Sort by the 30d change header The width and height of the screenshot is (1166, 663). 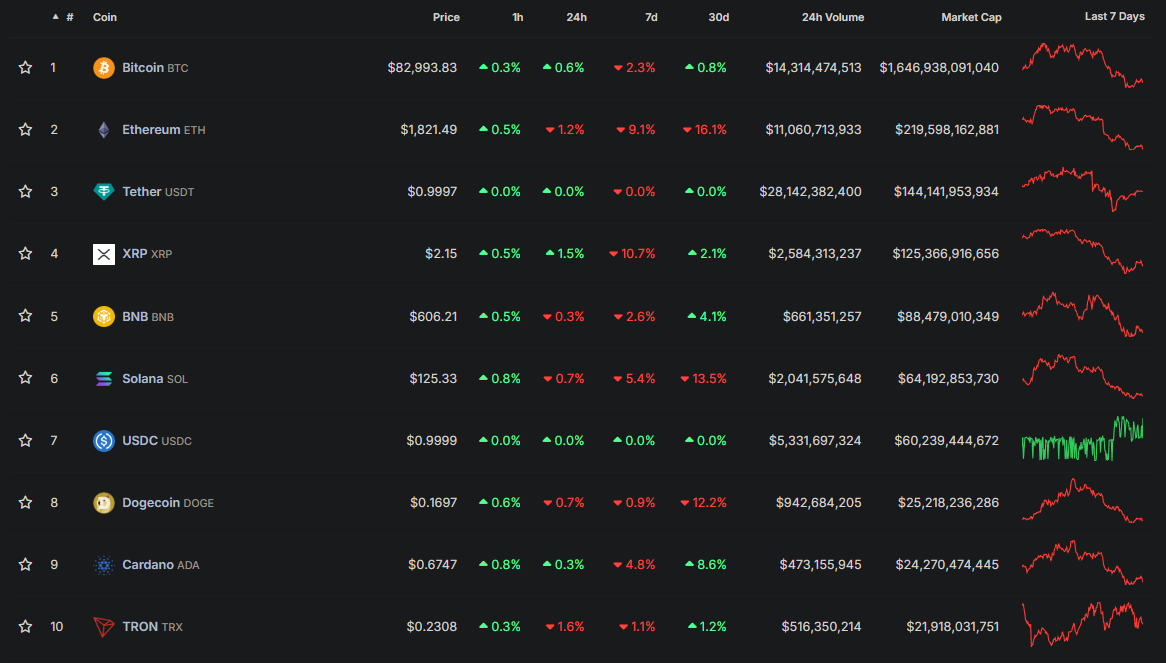pyautogui.click(x=718, y=17)
